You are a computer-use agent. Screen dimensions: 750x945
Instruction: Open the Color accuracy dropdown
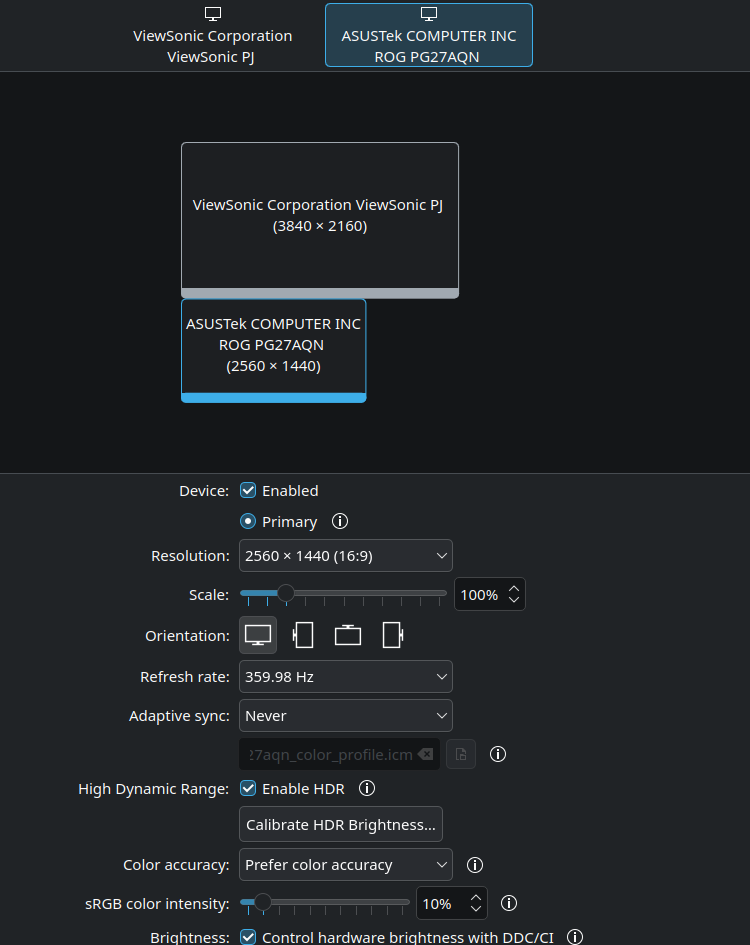click(345, 865)
